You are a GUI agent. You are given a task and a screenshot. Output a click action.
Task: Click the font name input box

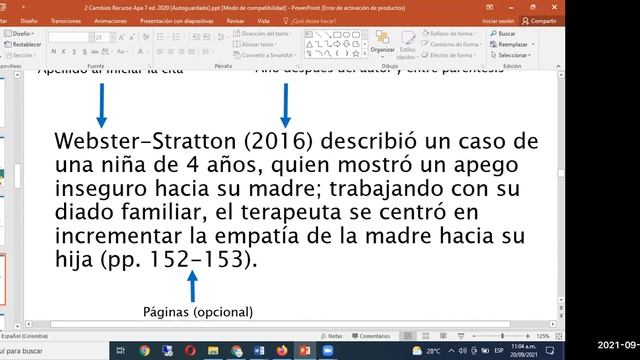68,38
